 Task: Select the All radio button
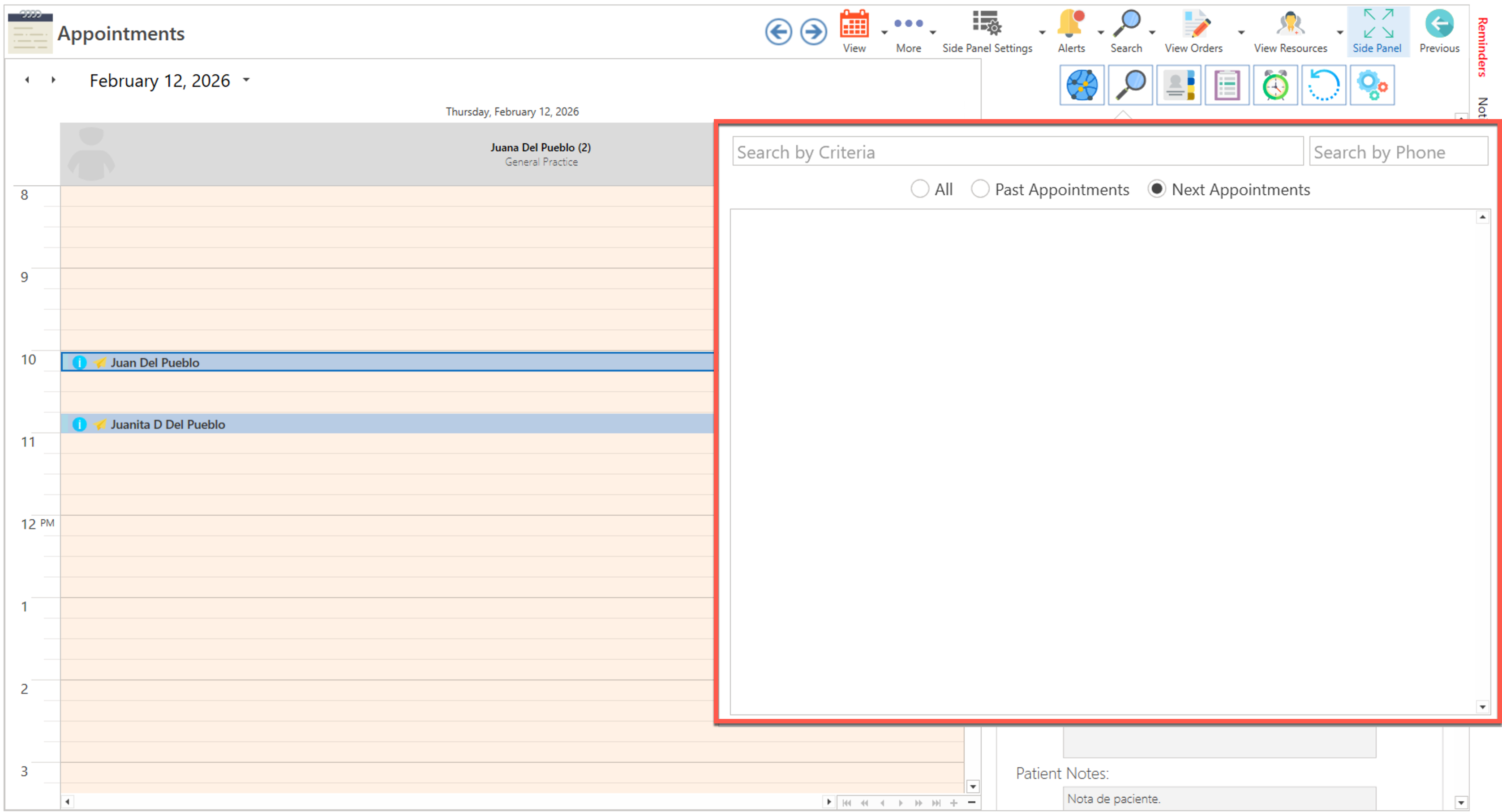click(919, 189)
